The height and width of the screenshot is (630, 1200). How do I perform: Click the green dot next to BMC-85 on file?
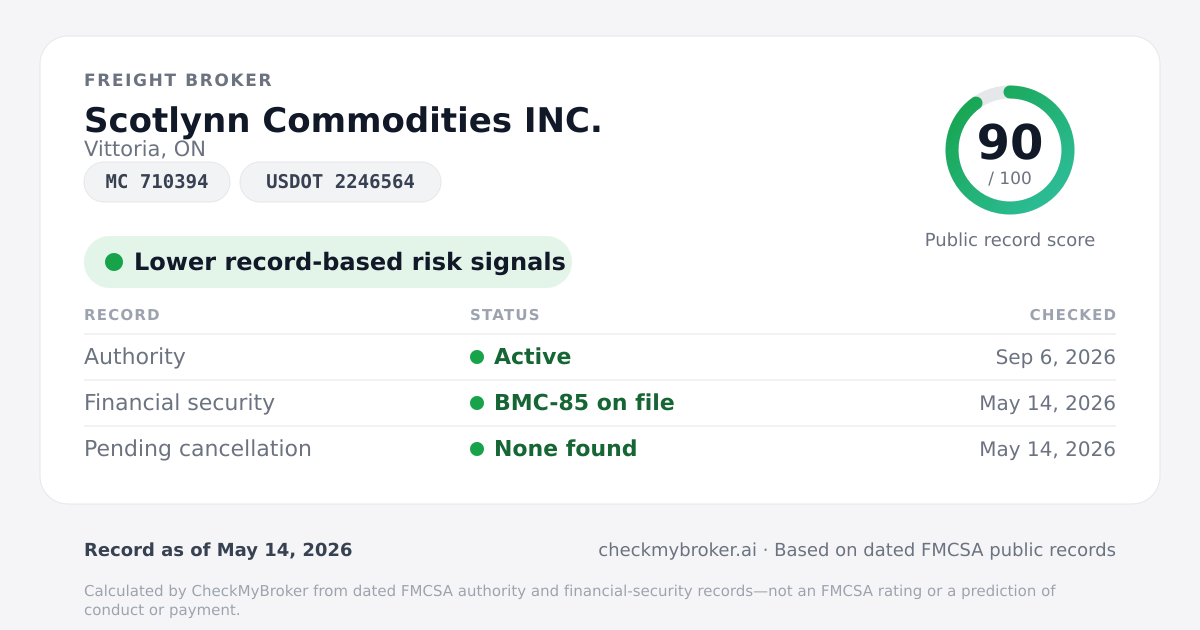[x=477, y=403]
